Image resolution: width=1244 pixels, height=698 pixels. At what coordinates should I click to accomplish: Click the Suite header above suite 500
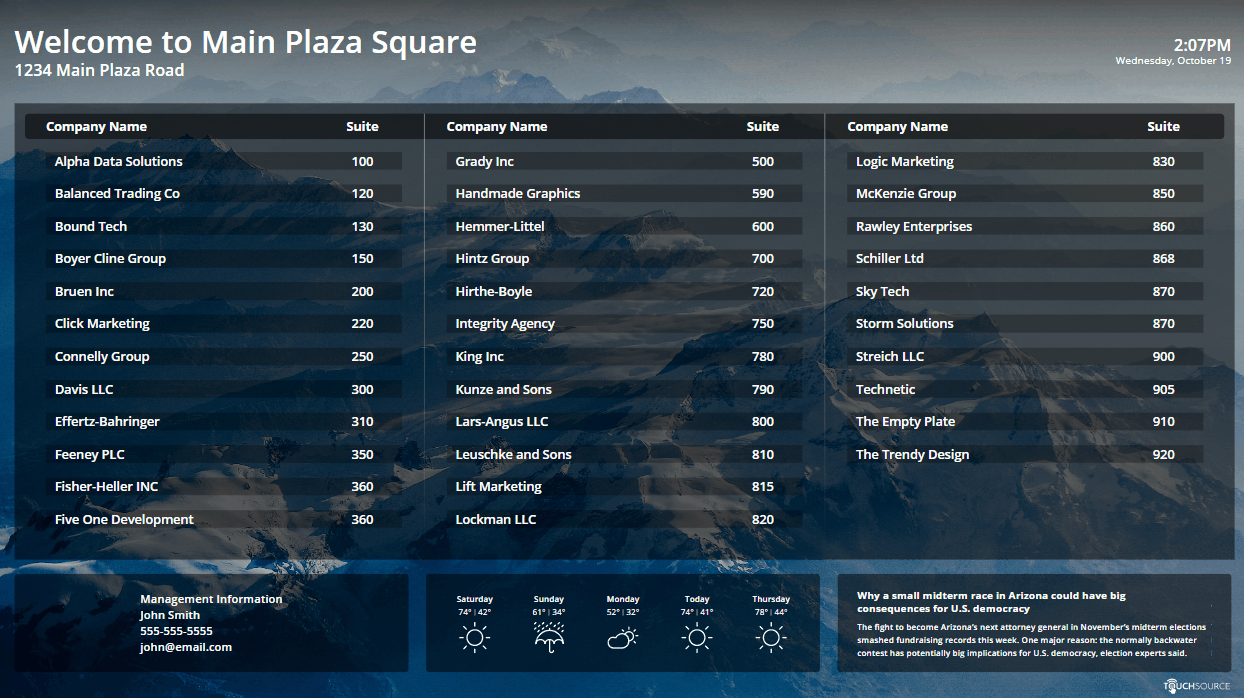[x=763, y=126]
